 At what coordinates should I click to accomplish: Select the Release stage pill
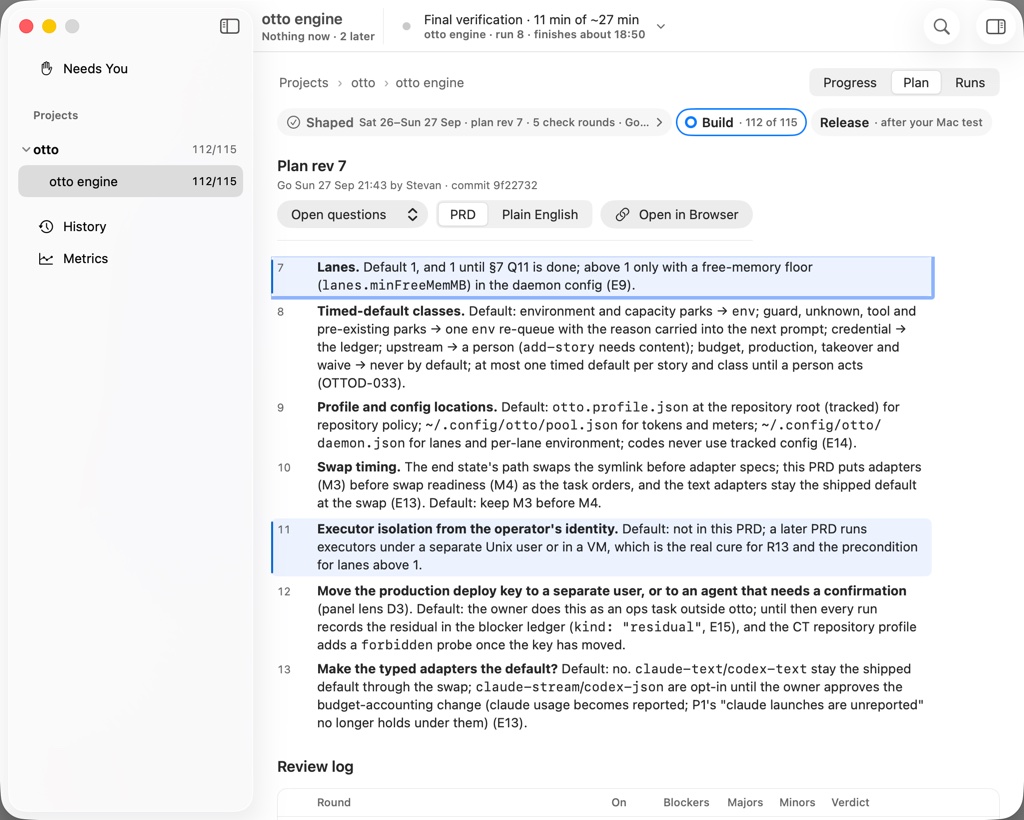tap(901, 122)
